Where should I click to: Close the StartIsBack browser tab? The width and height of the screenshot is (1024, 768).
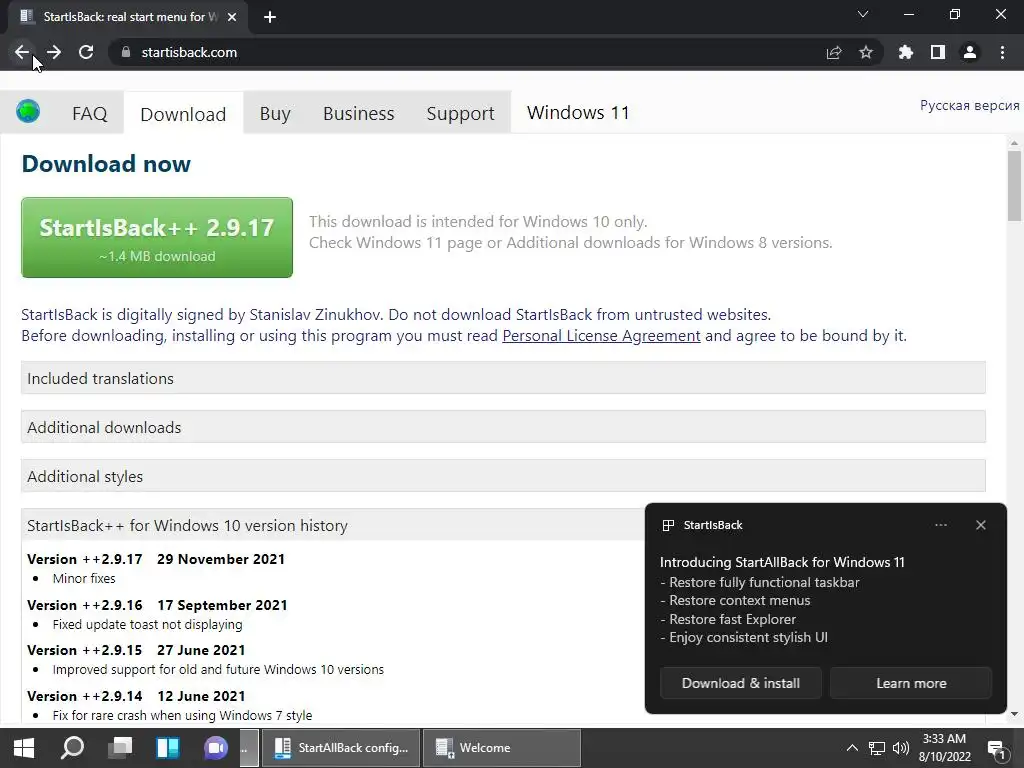click(232, 17)
